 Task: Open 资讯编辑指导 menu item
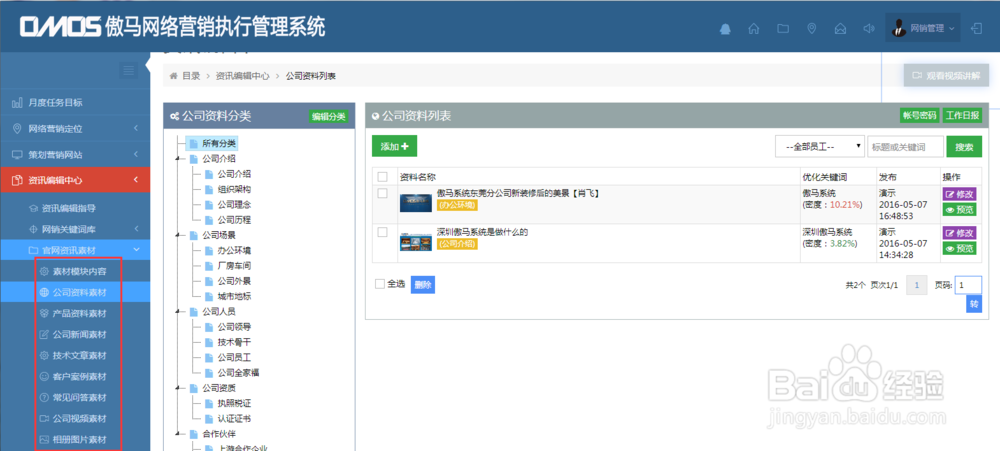click(75, 208)
